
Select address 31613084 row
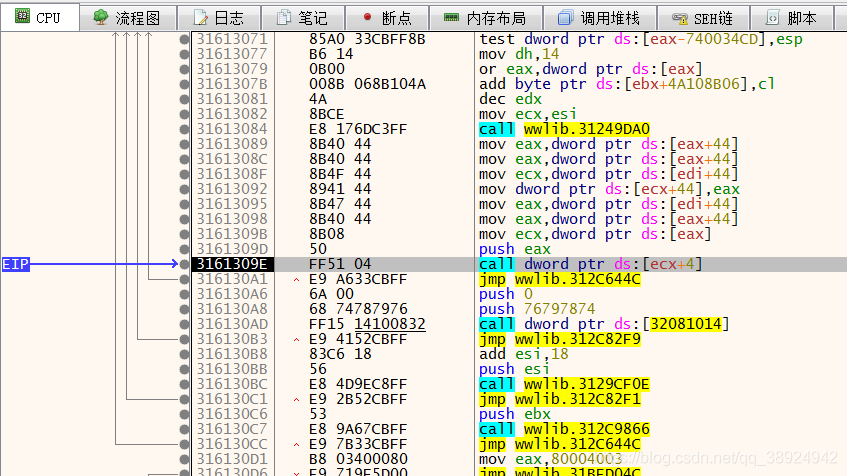232,129
